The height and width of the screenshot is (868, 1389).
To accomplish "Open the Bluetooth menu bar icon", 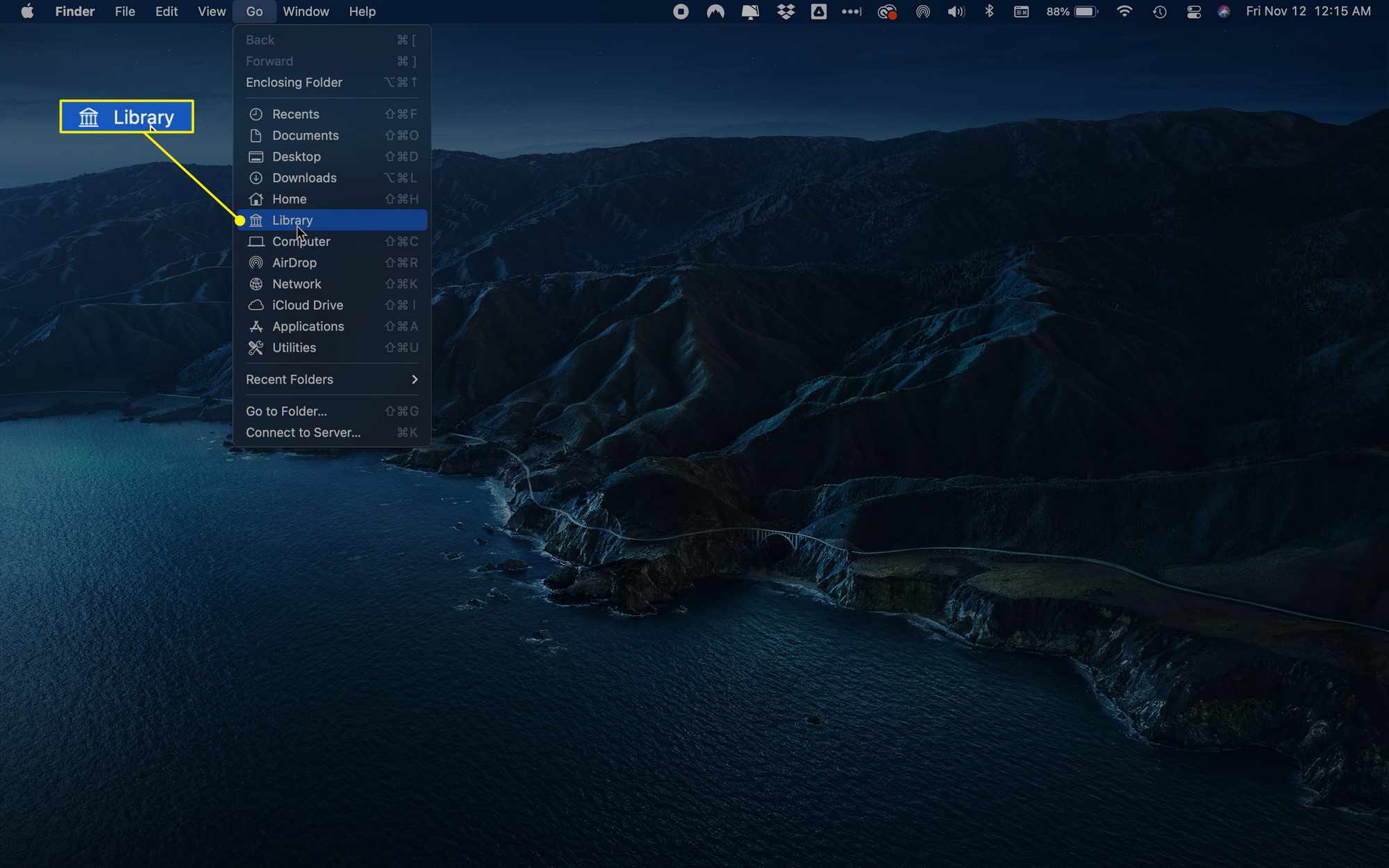I will pyautogui.click(x=989, y=12).
